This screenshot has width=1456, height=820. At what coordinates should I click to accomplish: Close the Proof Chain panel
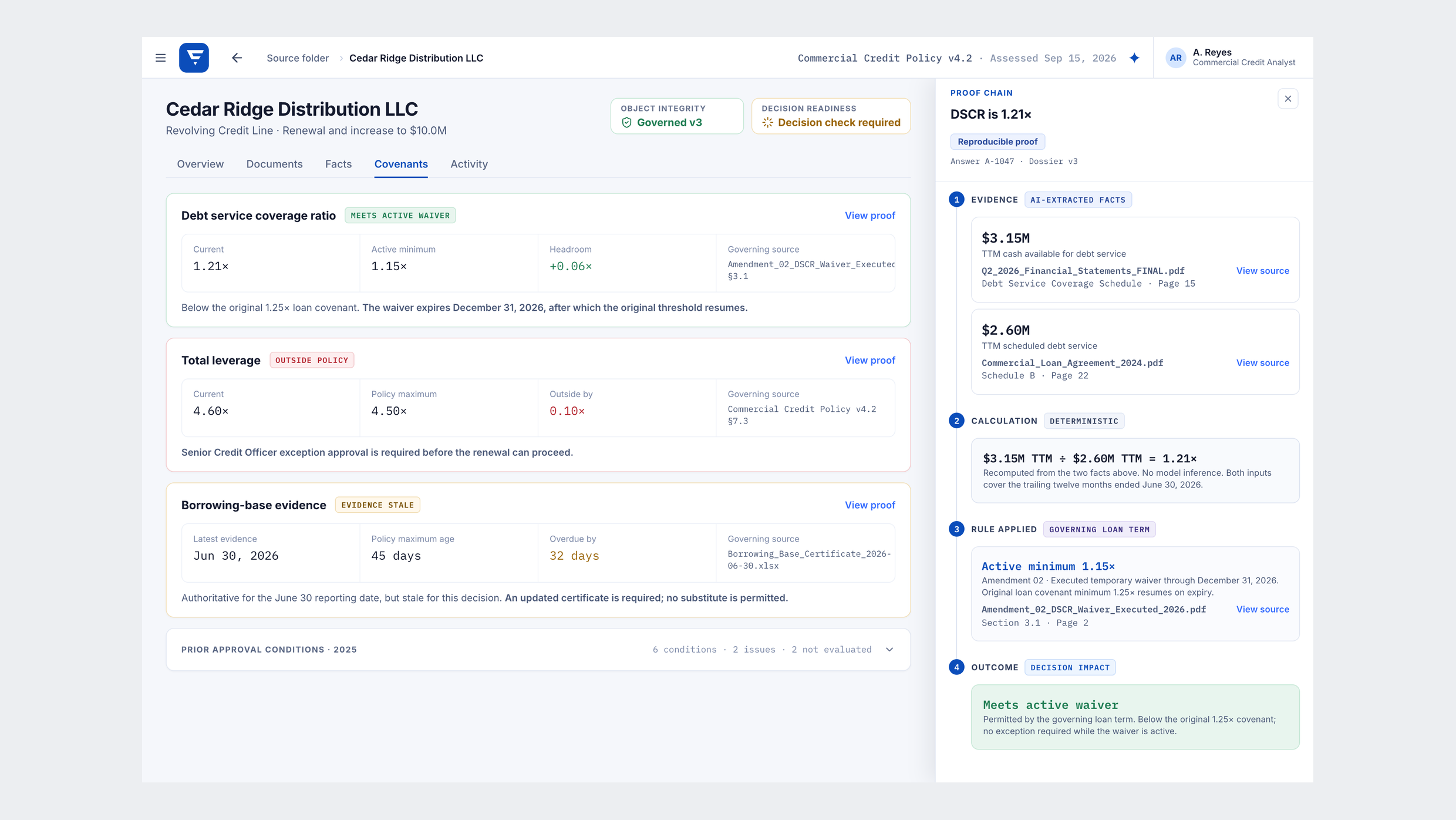click(x=1288, y=99)
